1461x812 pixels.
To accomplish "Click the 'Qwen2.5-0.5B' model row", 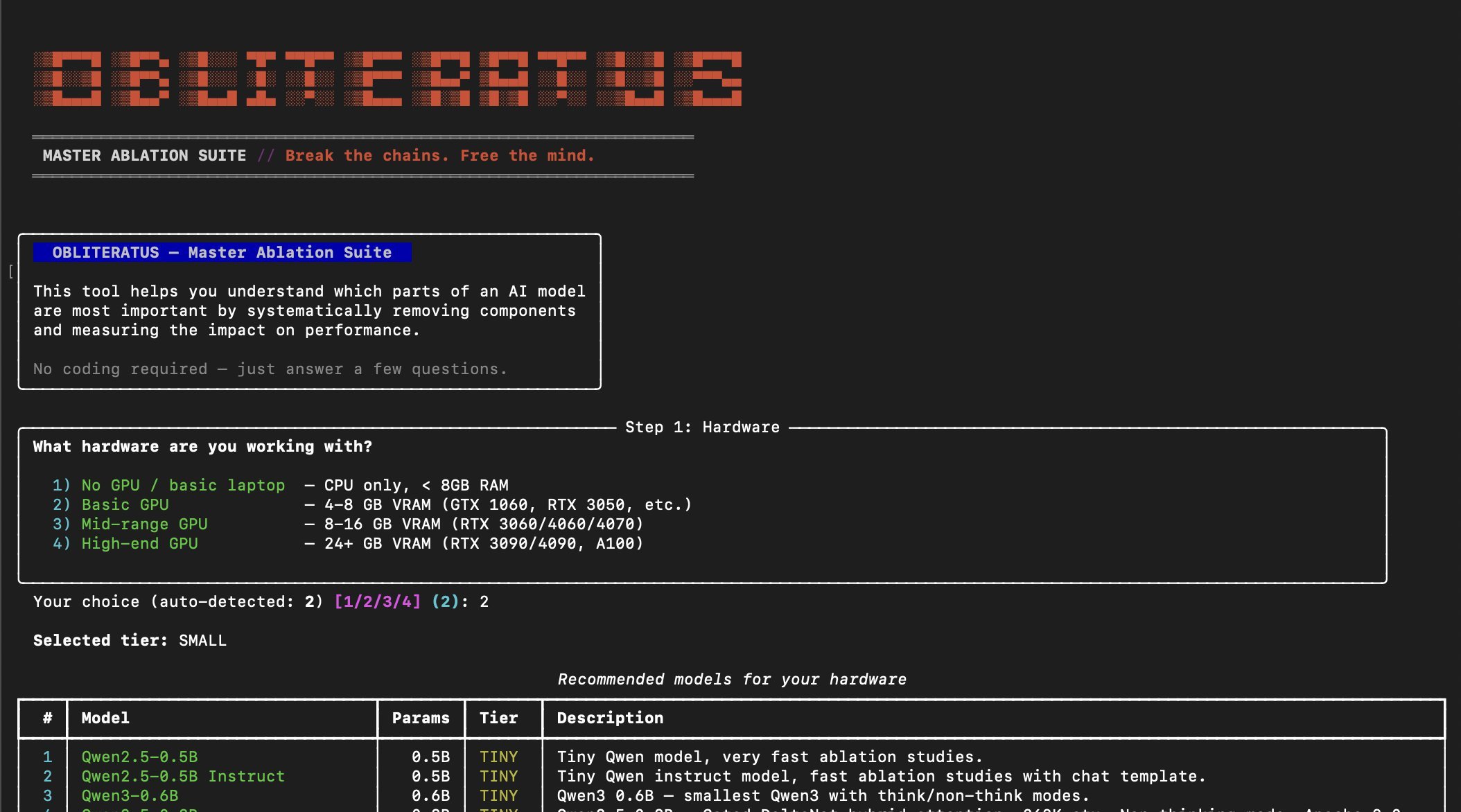I will (139, 757).
